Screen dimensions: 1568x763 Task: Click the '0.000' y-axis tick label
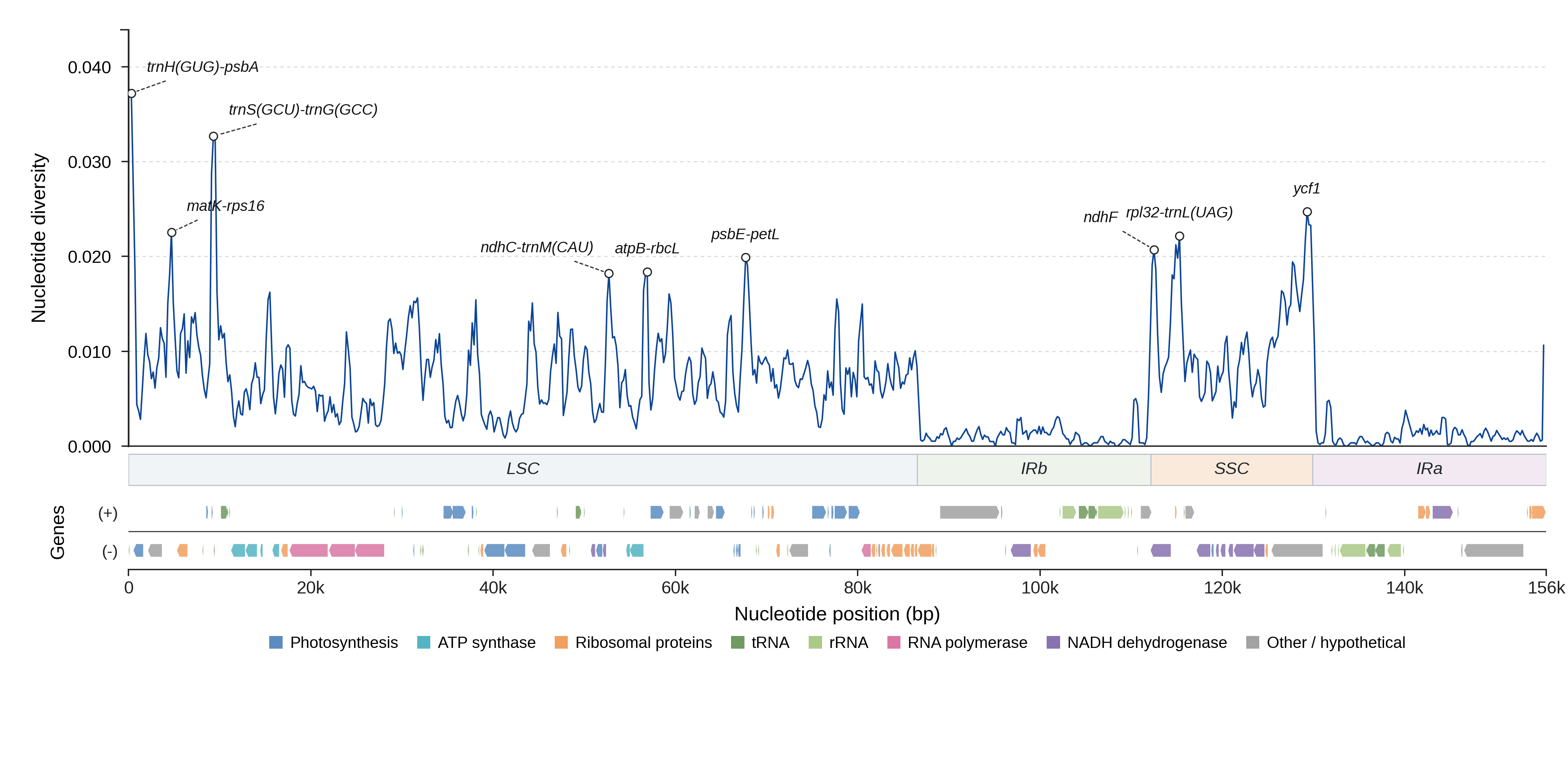[90, 447]
